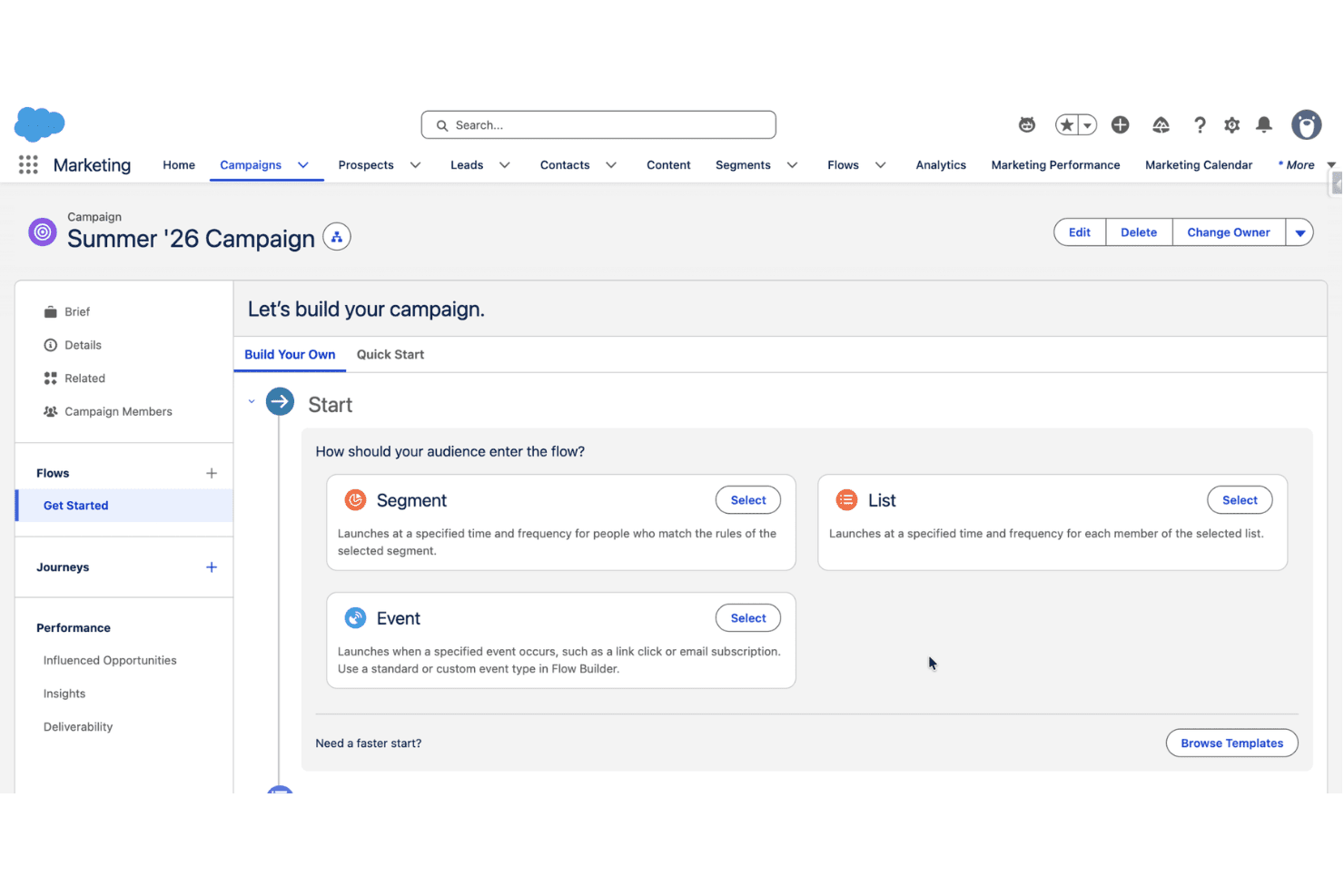Open the Astro mascot icon in header
The height and width of the screenshot is (896, 1344).
pyautogui.click(x=1027, y=124)
